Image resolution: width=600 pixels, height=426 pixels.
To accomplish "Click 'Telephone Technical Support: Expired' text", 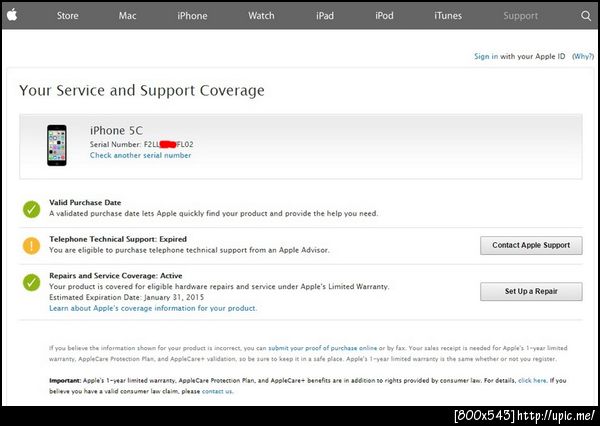I will [x=118, y=239].
